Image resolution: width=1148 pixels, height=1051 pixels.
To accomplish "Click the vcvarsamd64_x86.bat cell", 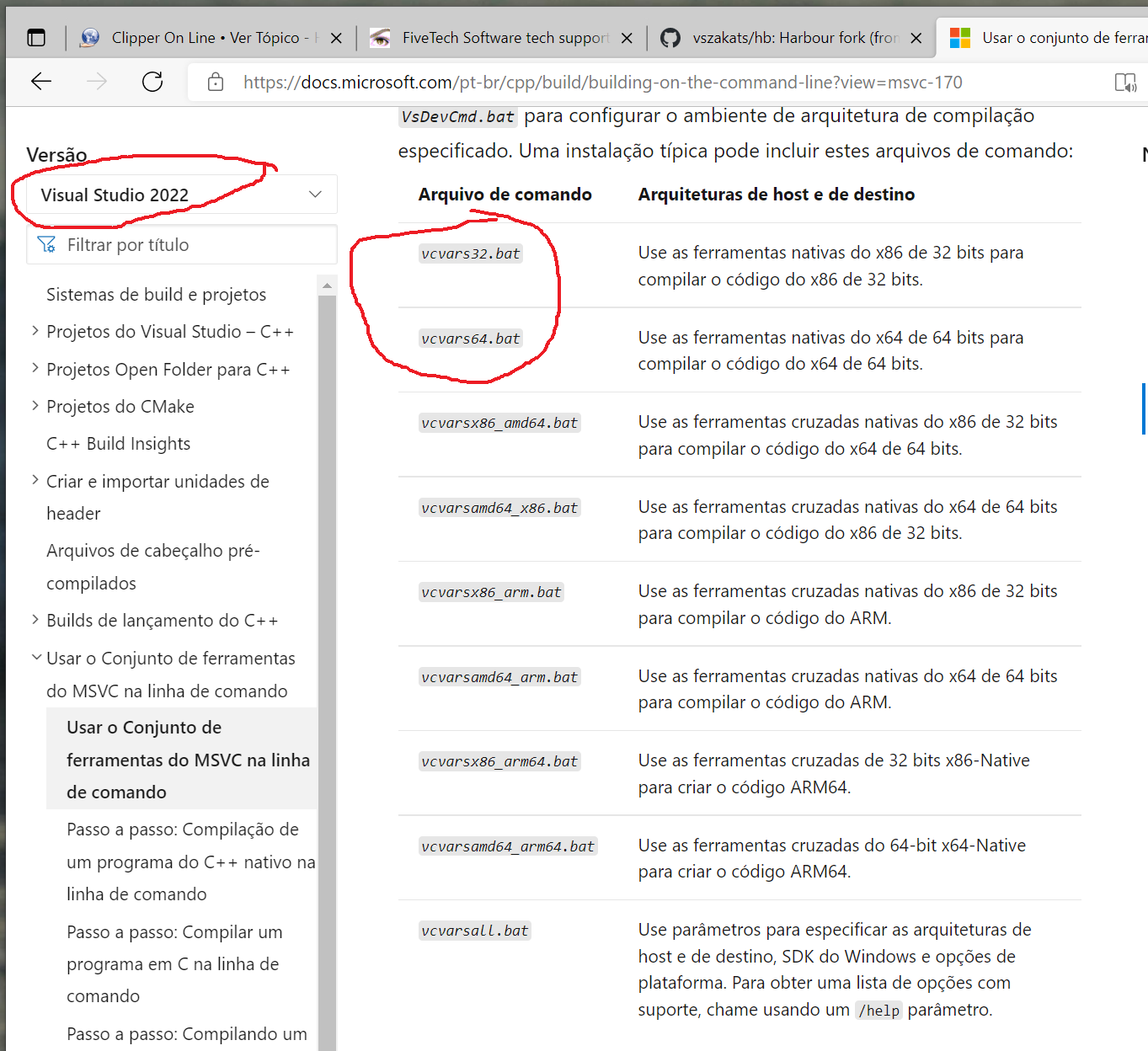I will click(x=499, y=508).
